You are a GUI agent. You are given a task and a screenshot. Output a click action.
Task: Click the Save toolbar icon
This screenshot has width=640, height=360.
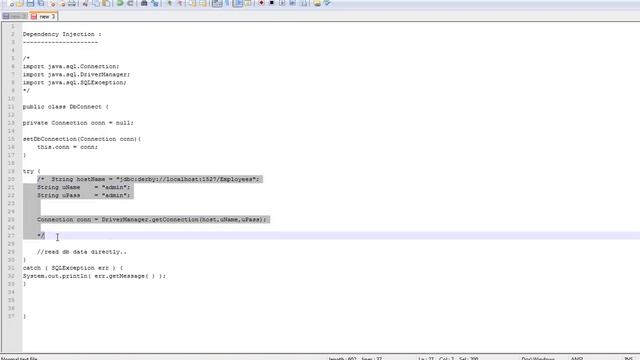(x=30, y=3)
